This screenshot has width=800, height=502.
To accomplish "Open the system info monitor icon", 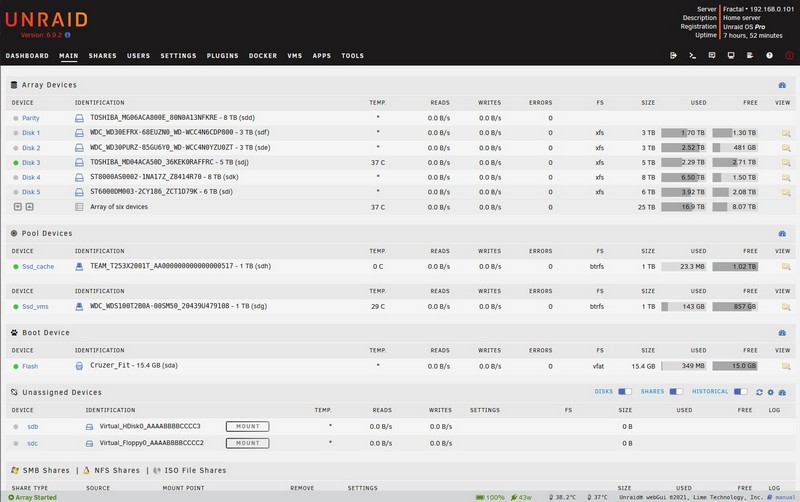I will 731,56.
